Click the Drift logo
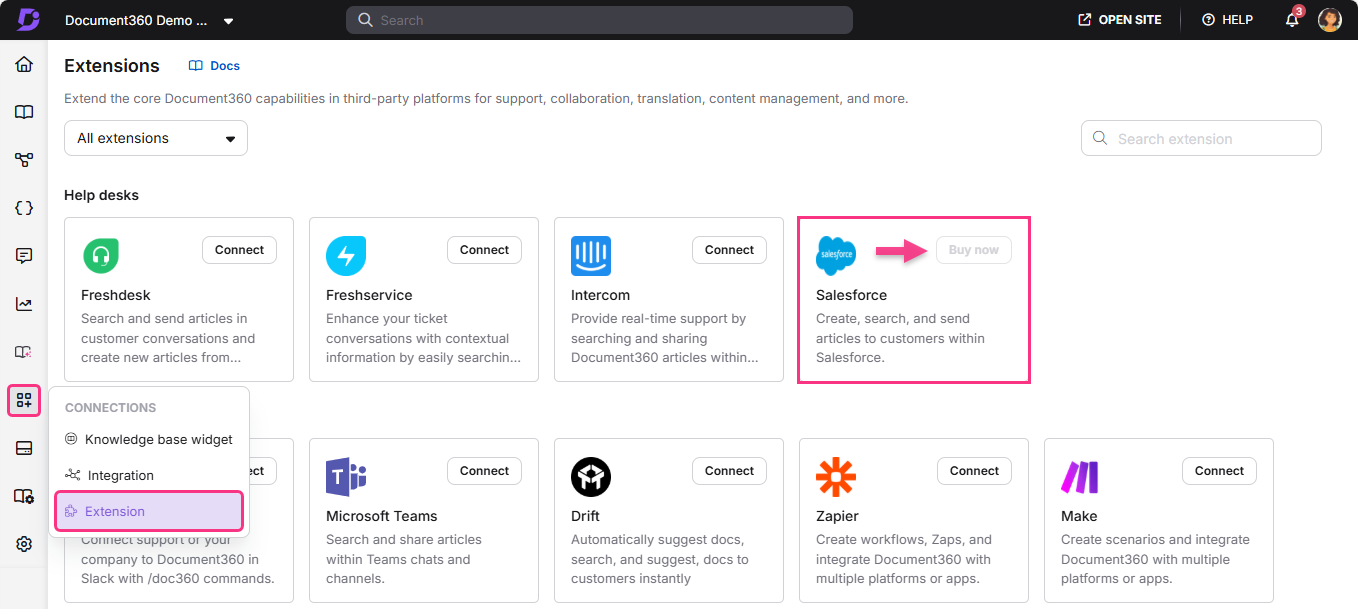 (591, 477)
